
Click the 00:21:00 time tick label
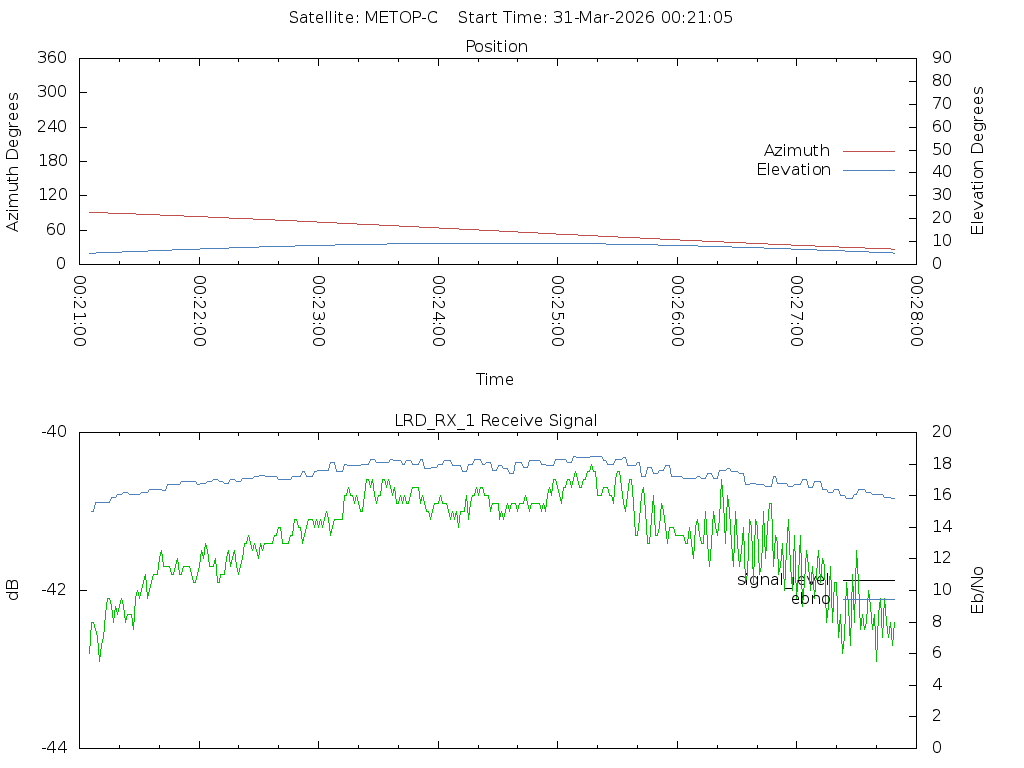(x=81, y=311)
